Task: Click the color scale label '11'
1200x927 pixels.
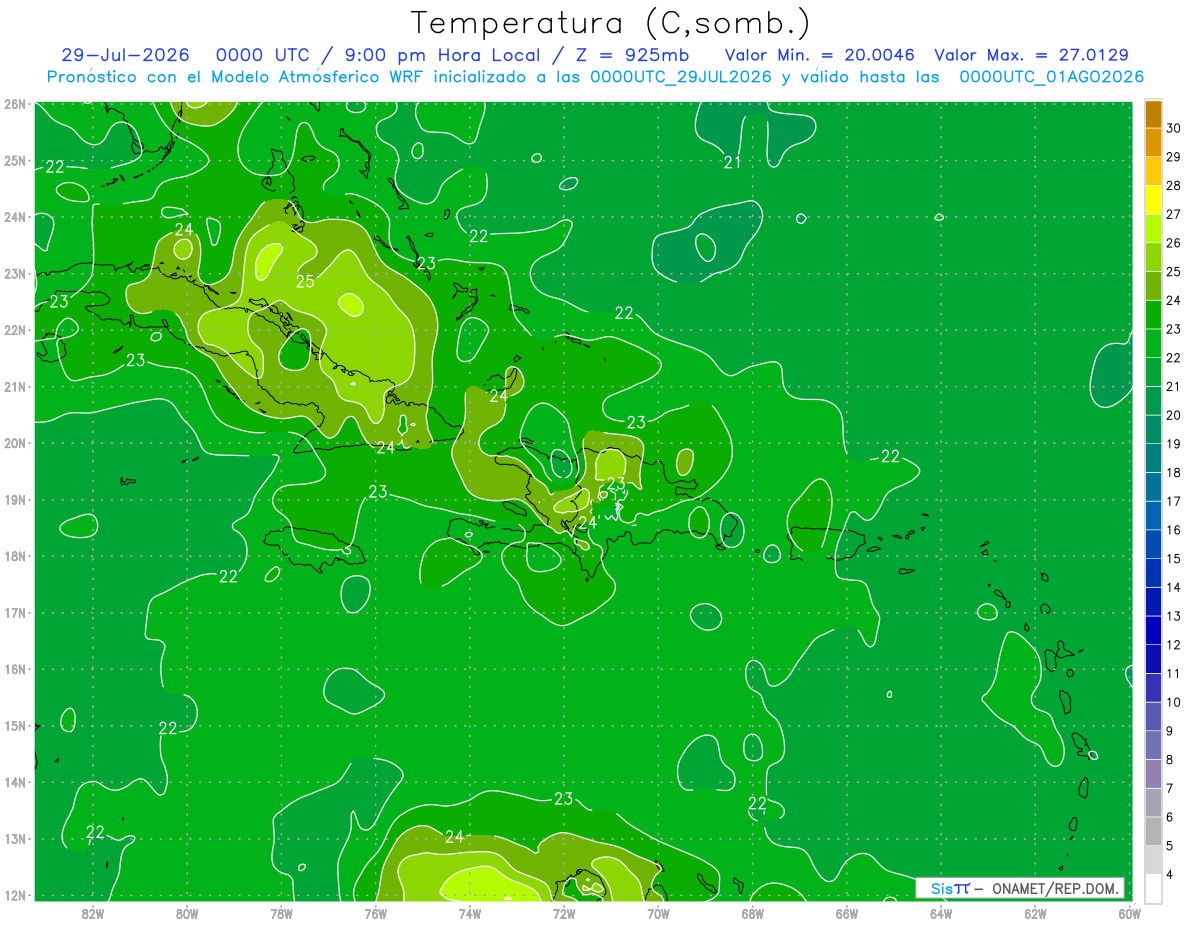Action: click(x=1173, y=673)
